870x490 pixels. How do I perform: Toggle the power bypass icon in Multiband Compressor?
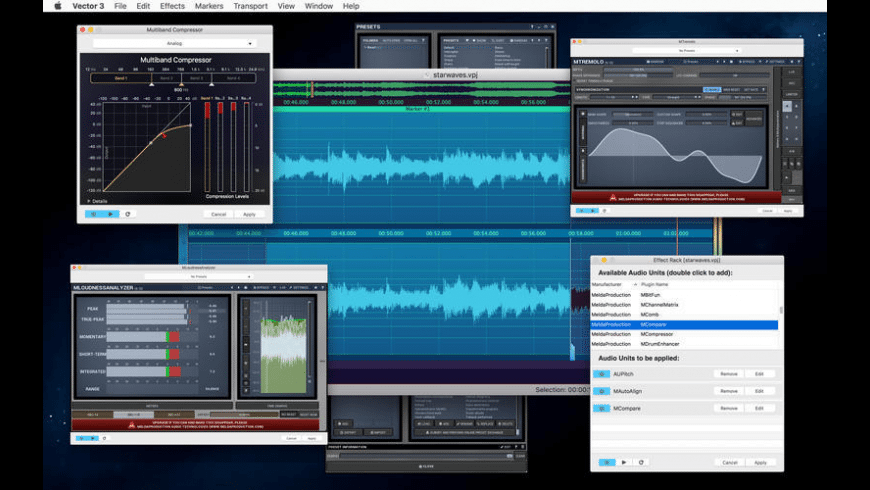coord(93,214)
